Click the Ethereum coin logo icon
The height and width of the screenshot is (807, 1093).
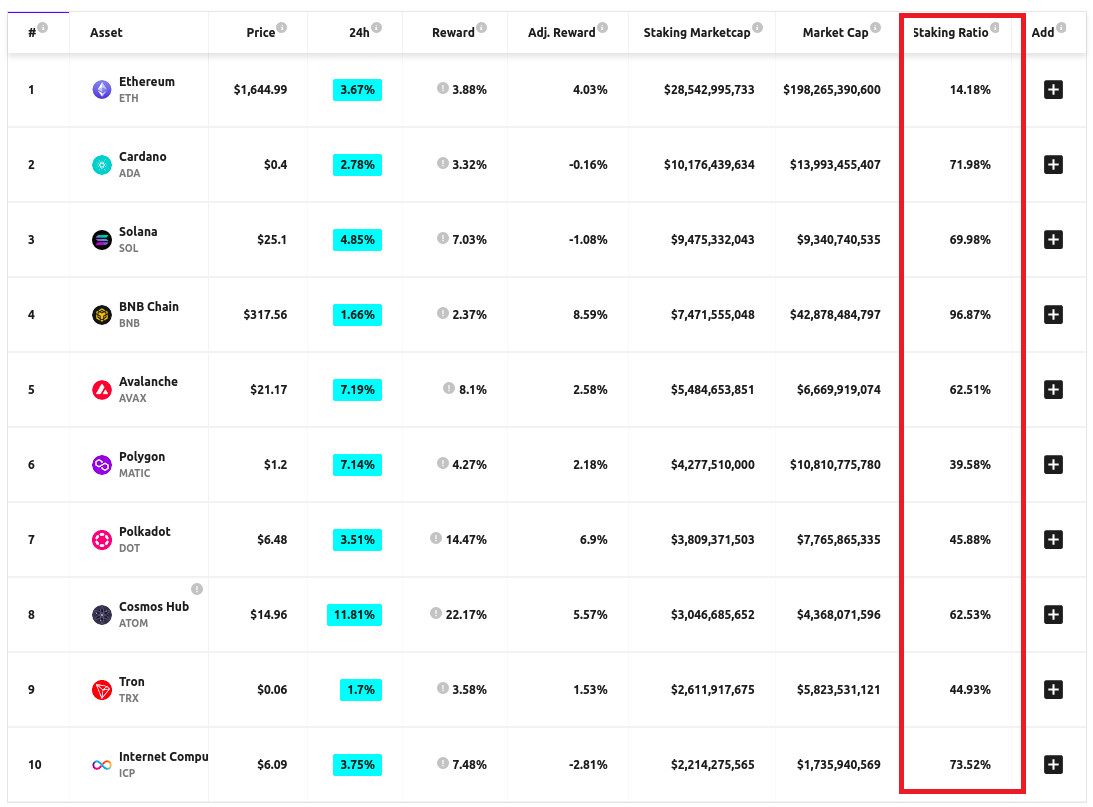[x=101, y=90]
